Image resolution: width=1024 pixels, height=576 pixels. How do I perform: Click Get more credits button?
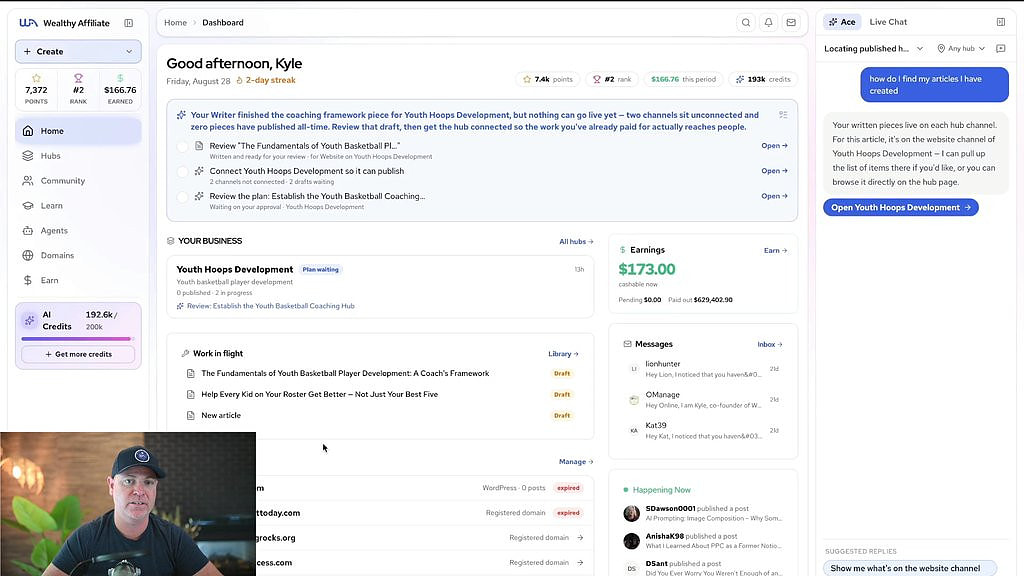click(x=78, y=354)
